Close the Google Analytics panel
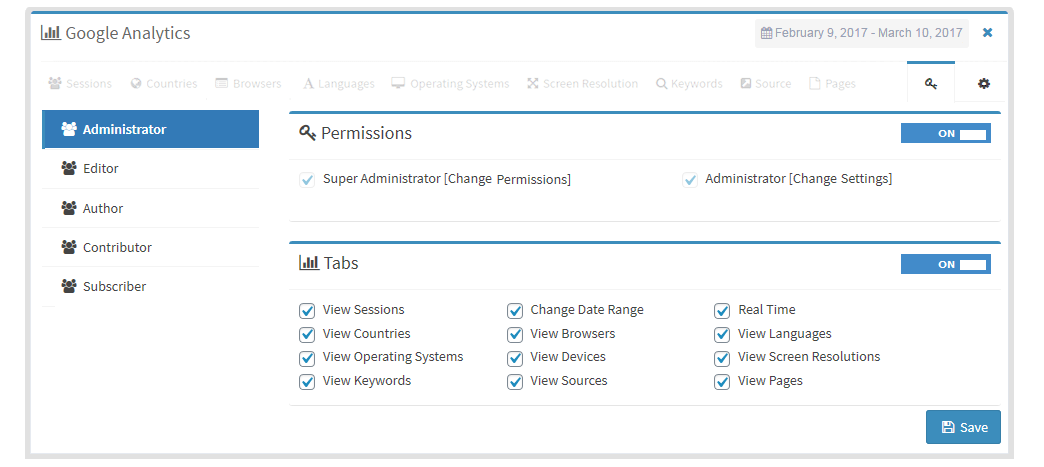 (x=987, y=33)
